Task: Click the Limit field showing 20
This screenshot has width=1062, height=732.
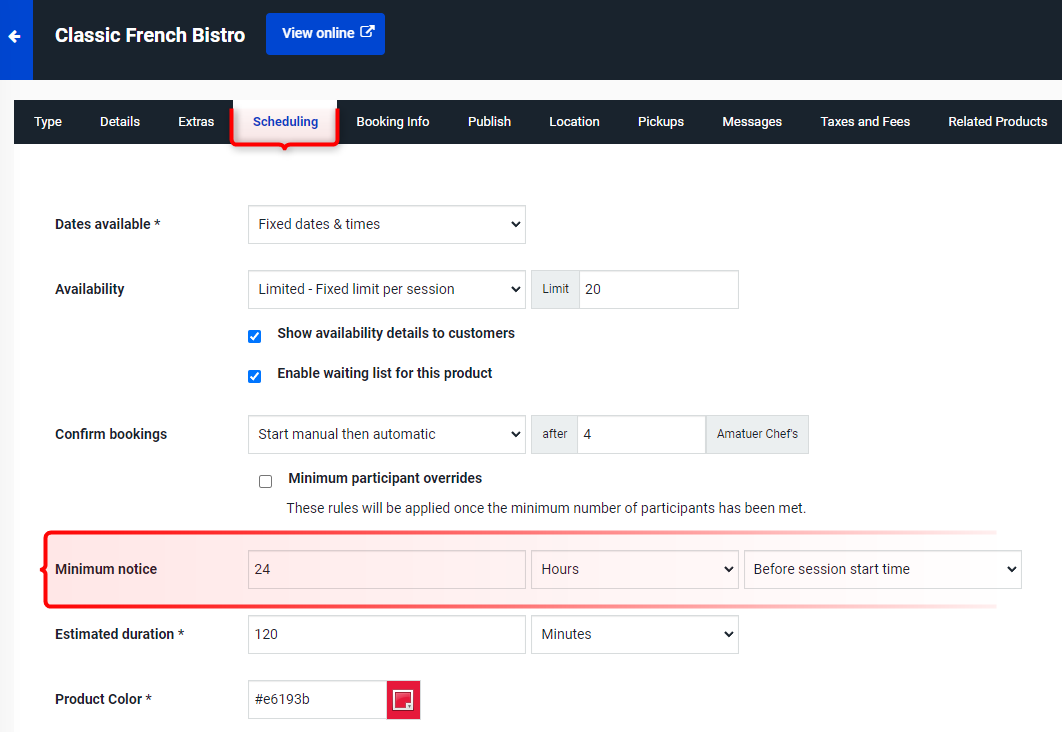Action: pyautogui.click(x=658, y=290)
